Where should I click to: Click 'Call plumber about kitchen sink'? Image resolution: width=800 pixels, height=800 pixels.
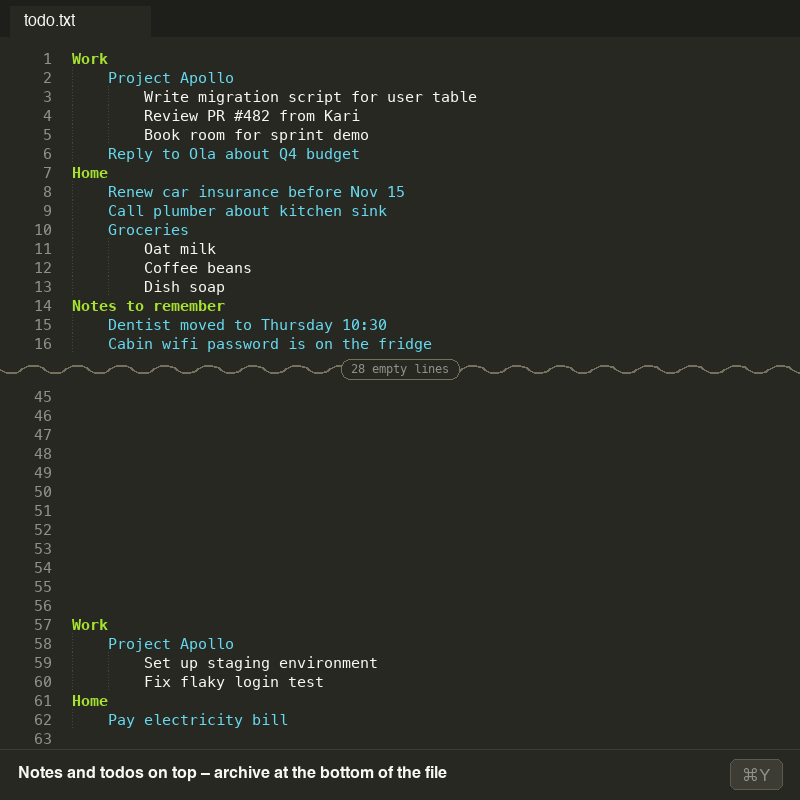tap(247, 211)
